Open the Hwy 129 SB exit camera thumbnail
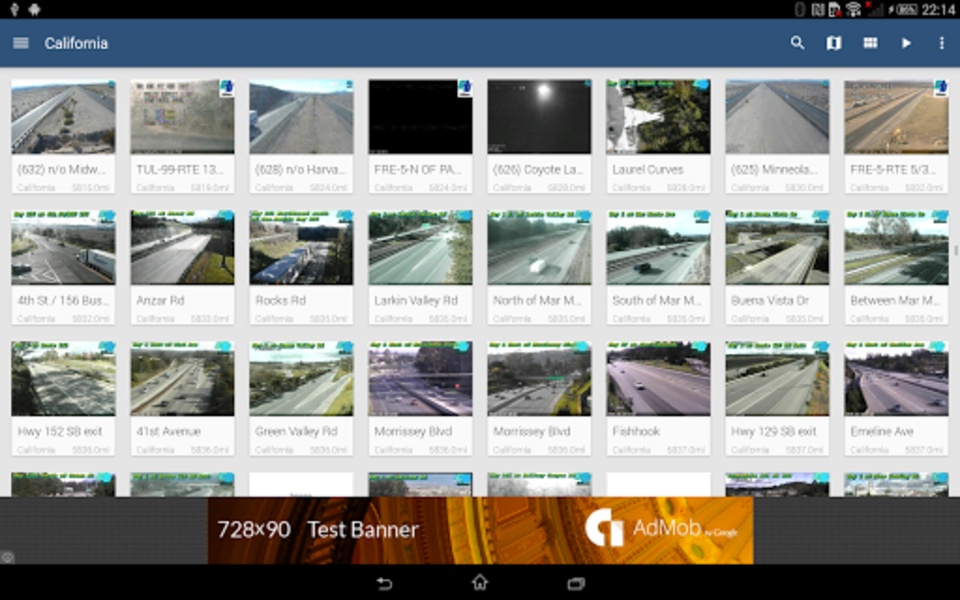This screenshot has height=600, width=960. tap(778, 378)
